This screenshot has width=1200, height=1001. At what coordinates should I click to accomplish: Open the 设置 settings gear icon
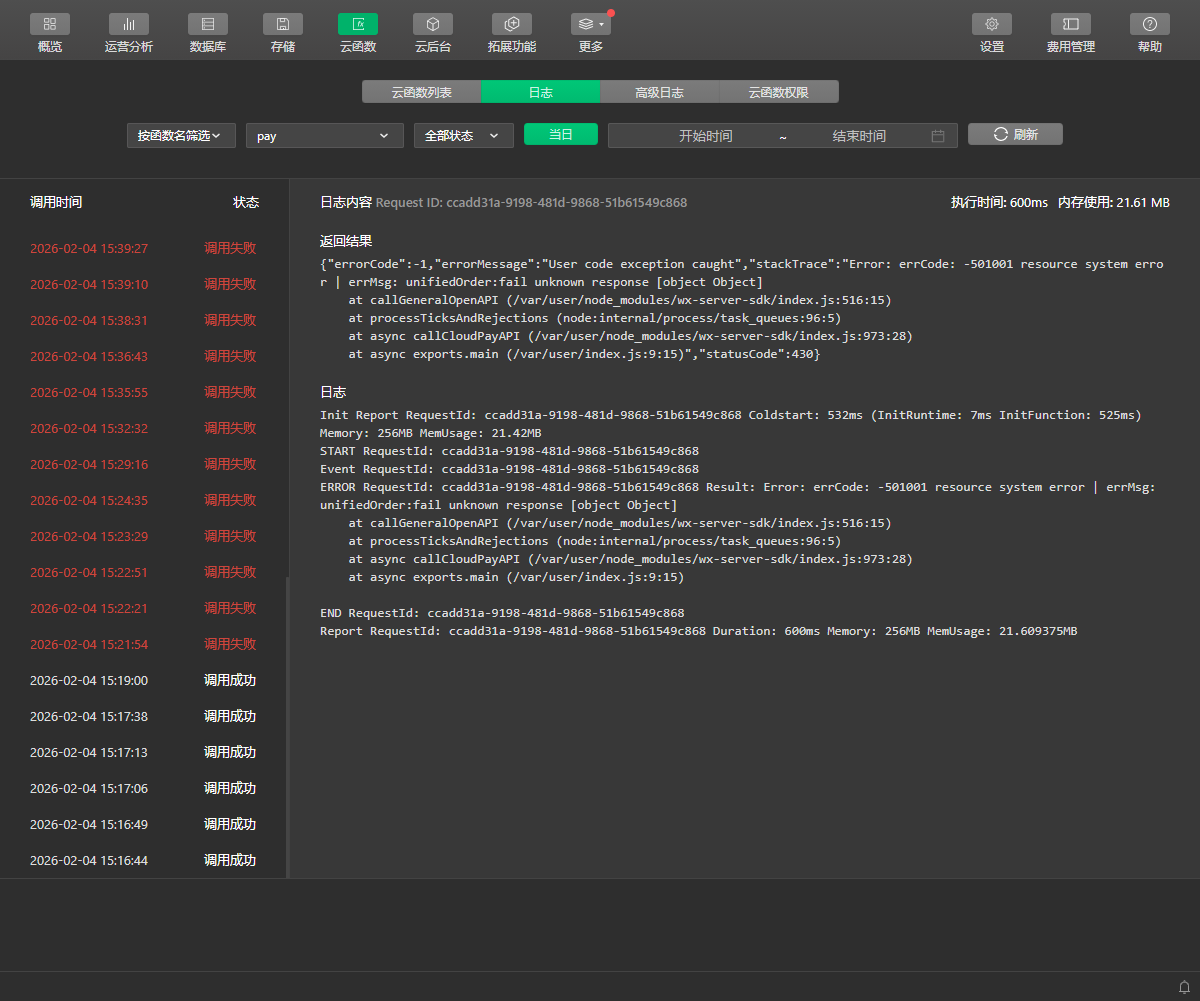pyautogui.click(x=992, y=24)
